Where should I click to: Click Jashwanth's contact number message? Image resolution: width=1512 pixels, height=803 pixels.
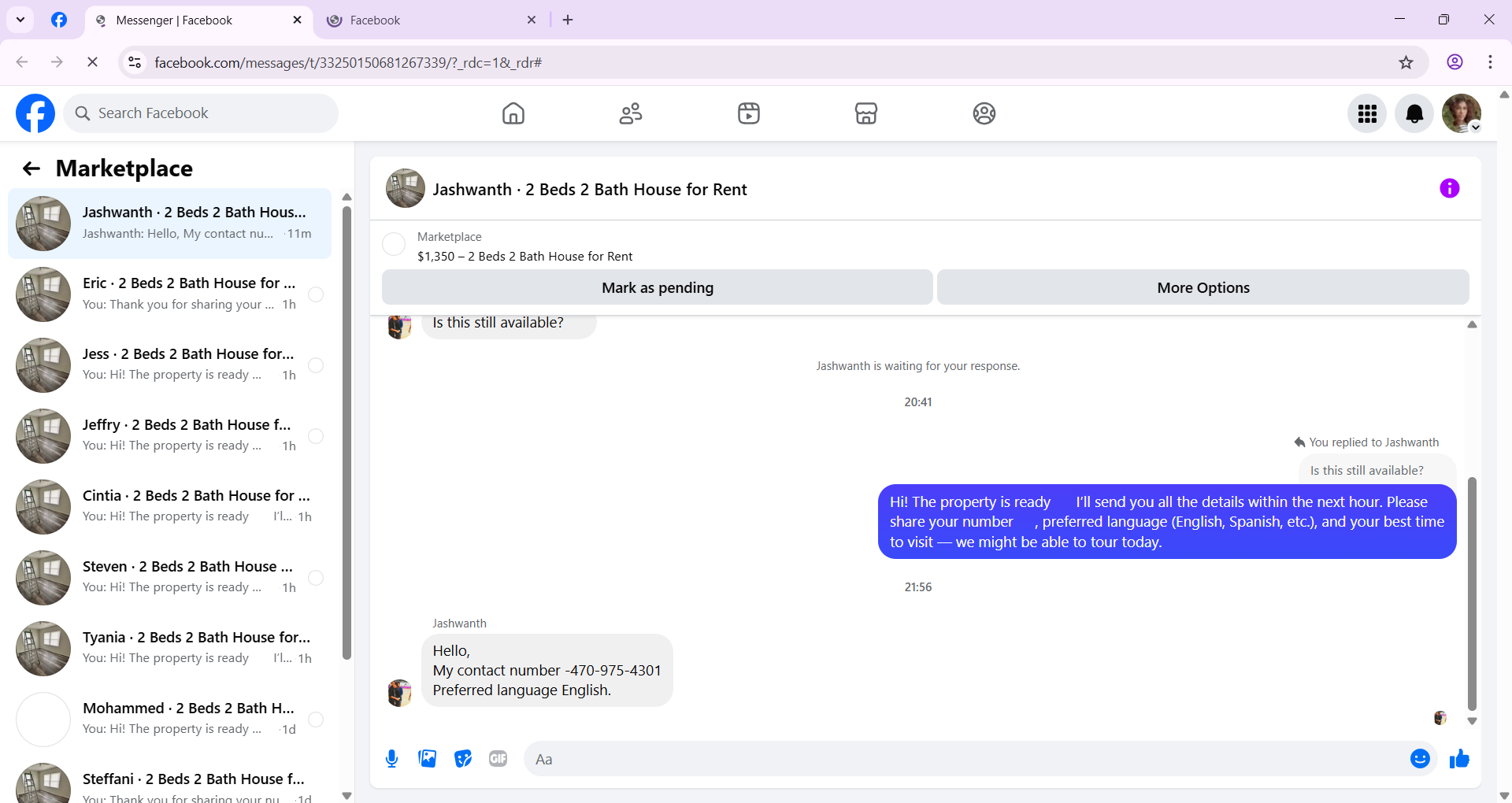pyautogui.click(x=547, y=671)
